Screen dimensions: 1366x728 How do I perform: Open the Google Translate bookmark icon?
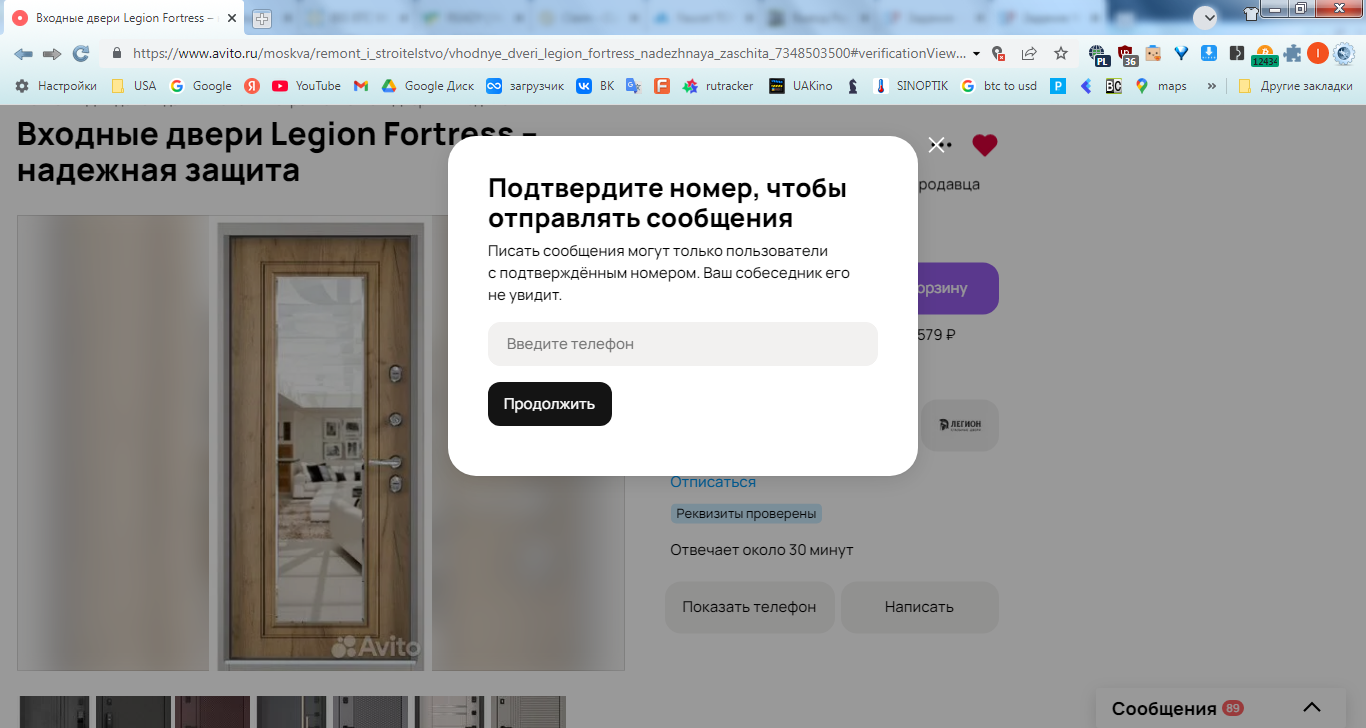(x=633, y=86)
